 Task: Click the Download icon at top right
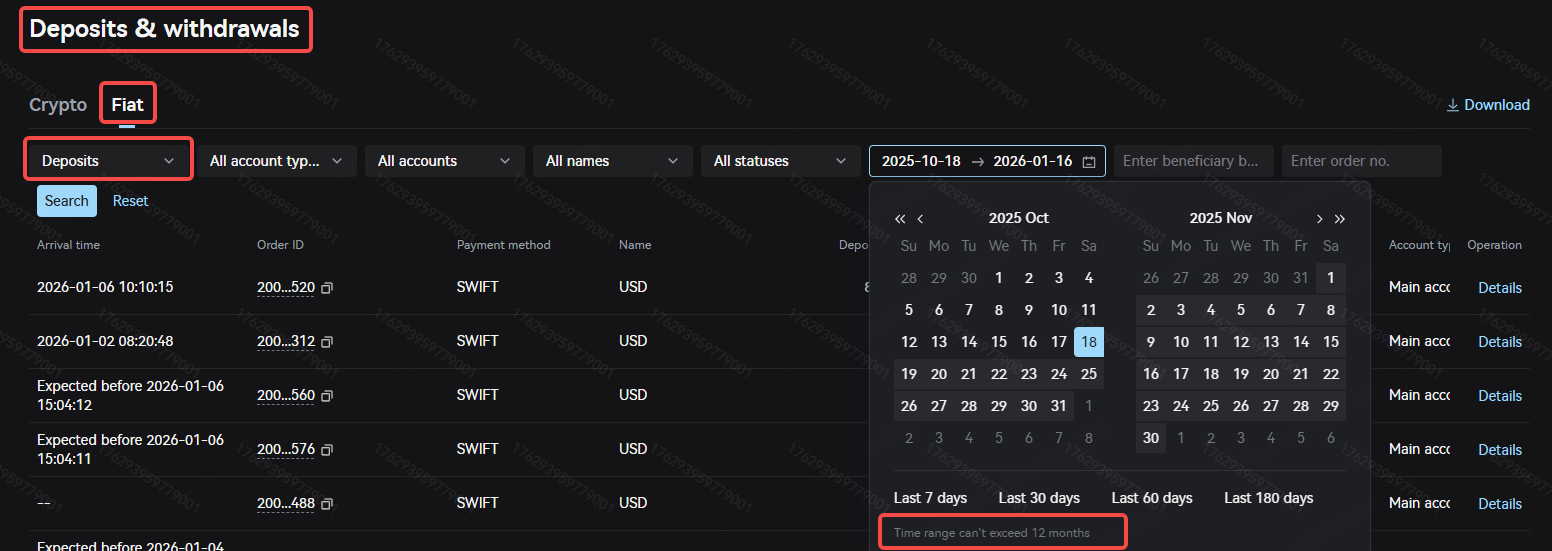pyautogui.click(x=1453, y=105)
